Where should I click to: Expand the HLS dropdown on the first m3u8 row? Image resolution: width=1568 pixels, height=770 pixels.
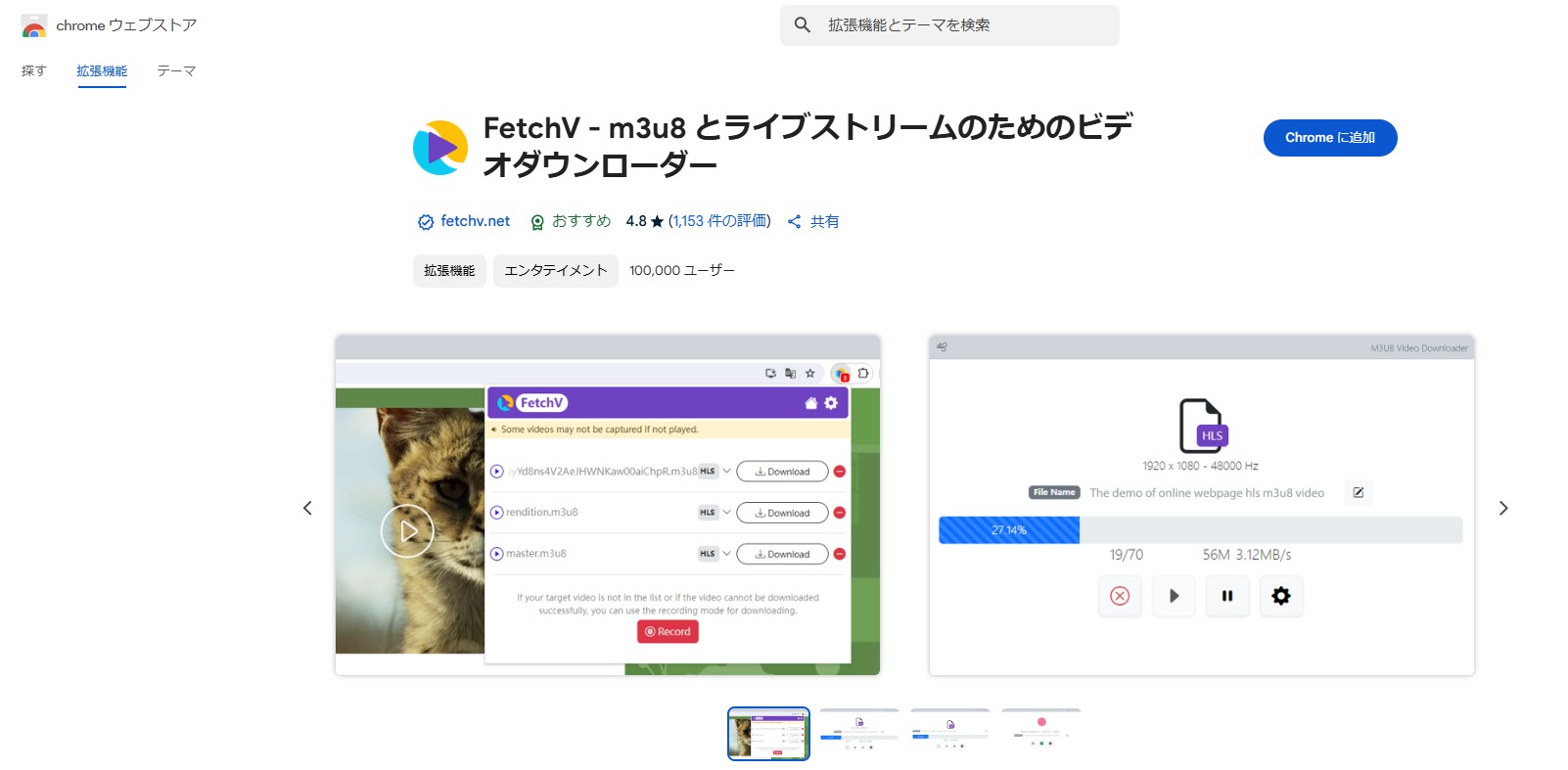[x=726, y=472]
